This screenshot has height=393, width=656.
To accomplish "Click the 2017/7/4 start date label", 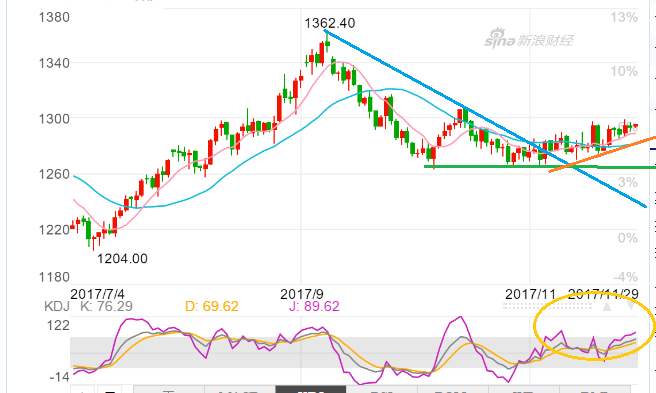I will [x=97, y=294].
